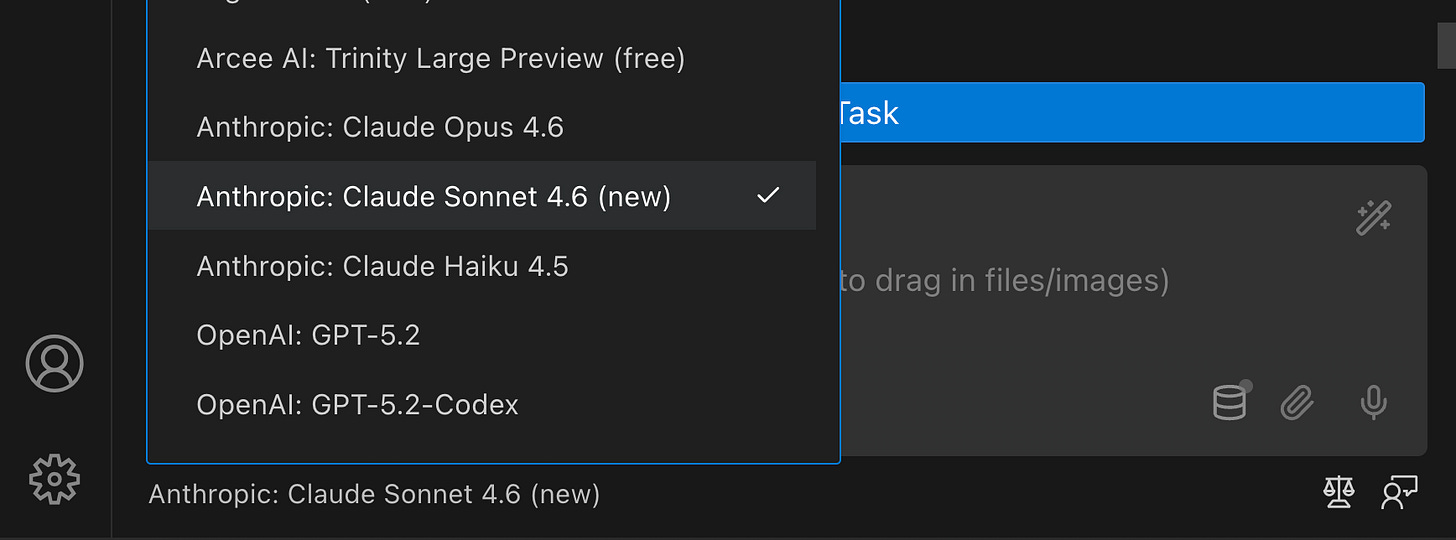
Task: Select Anthropic: Claude Sonnet 4.6 (new) option
Action: [x=433, y=197]
